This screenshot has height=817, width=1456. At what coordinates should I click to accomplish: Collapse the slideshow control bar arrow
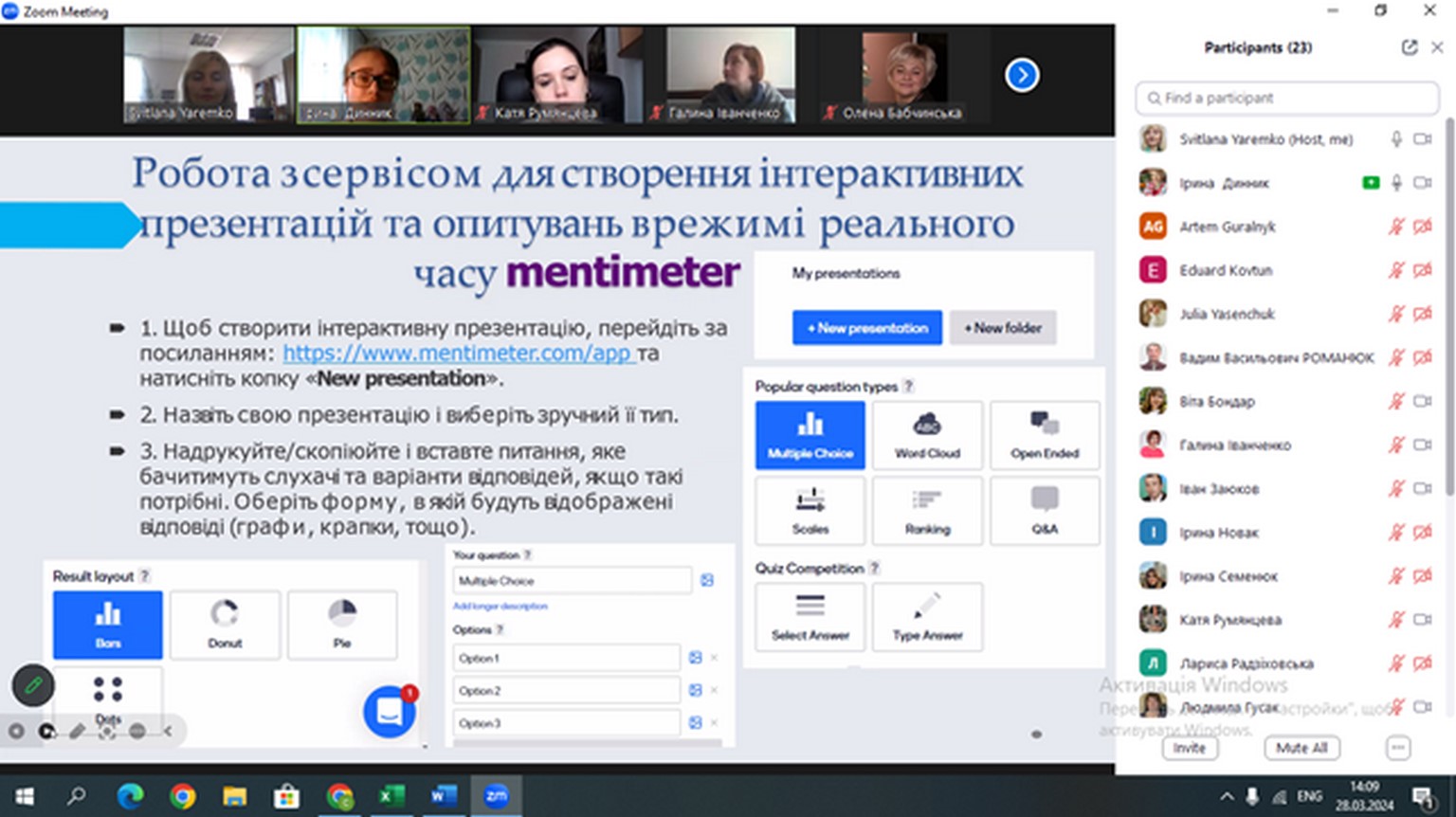pyautogui.click(x=168, y=731)
